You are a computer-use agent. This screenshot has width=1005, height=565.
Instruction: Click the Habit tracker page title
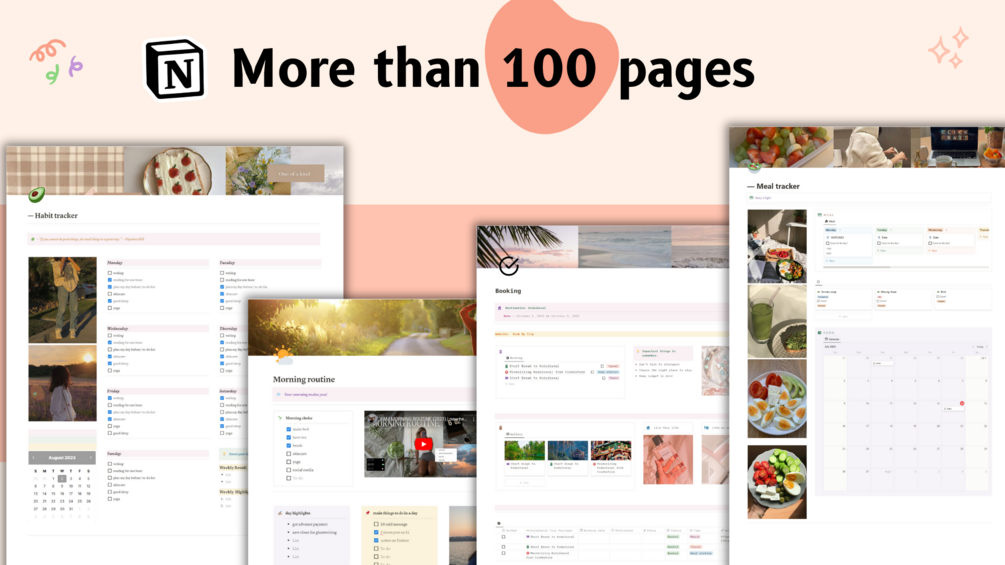pos(53,216)
